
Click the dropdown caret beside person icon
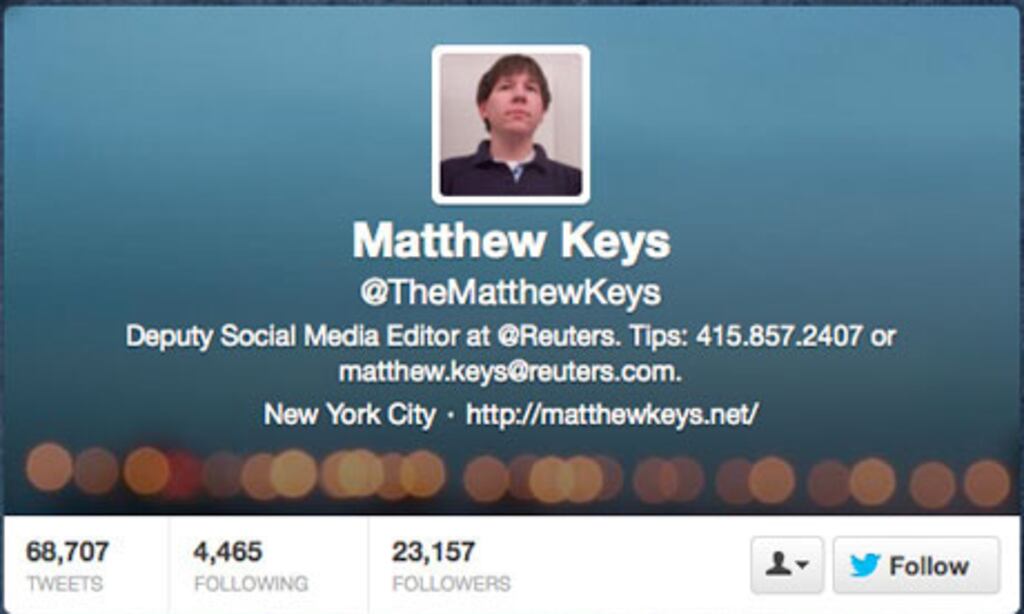[x=803, y=565]
